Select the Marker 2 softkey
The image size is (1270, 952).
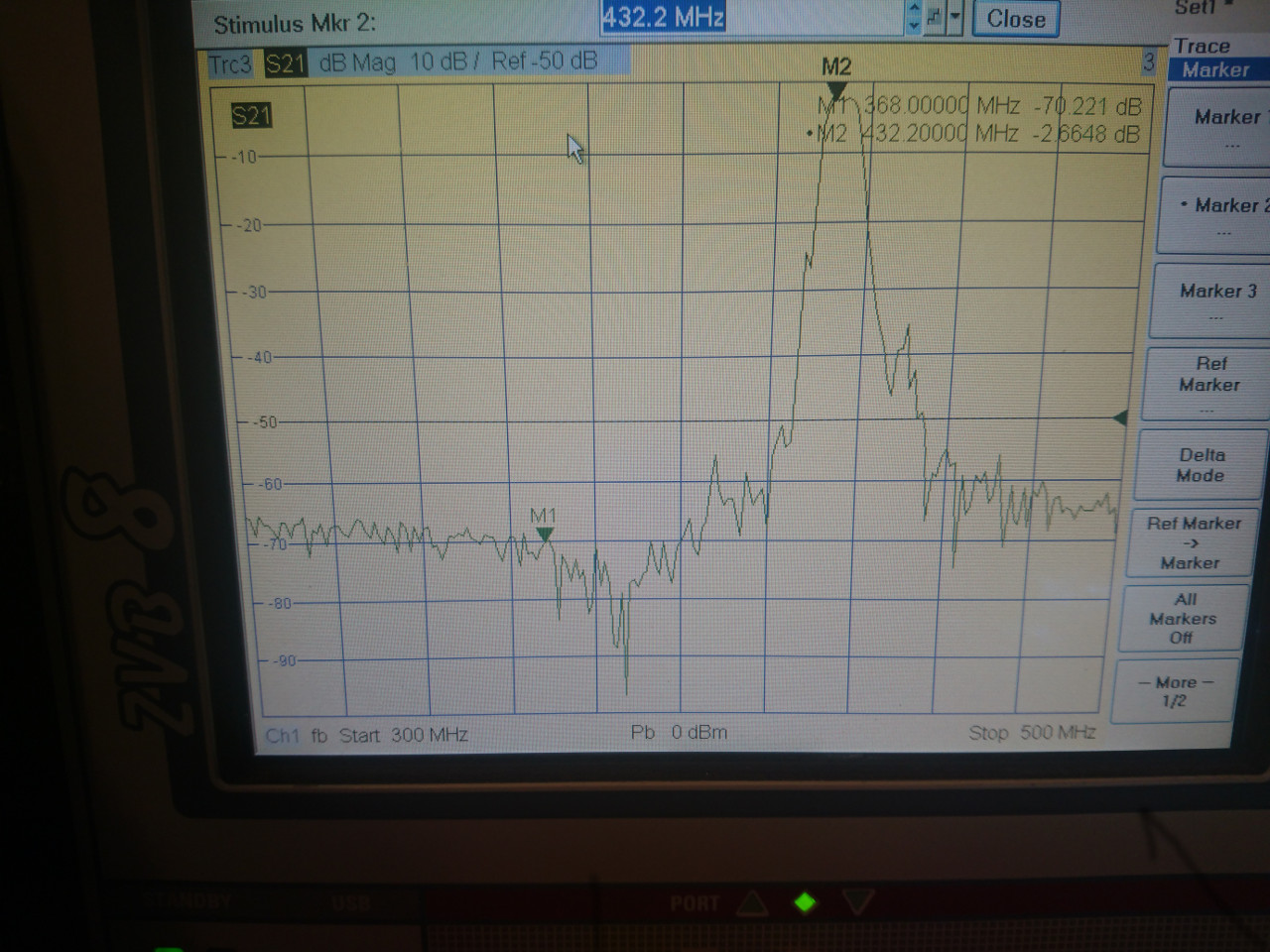tap(1215, 216)
